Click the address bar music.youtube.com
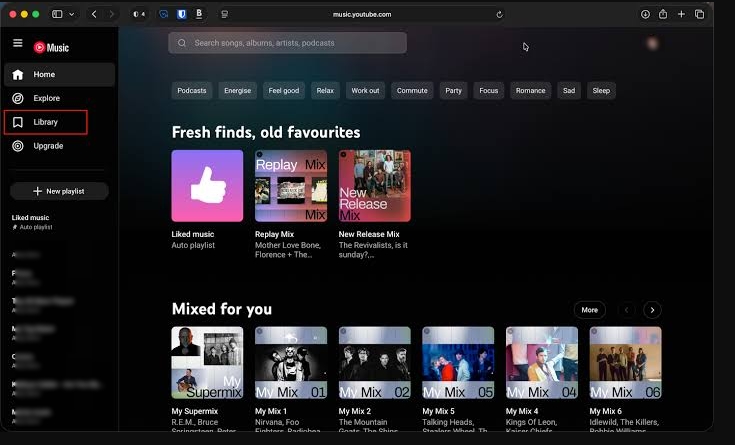 (362, 15)
